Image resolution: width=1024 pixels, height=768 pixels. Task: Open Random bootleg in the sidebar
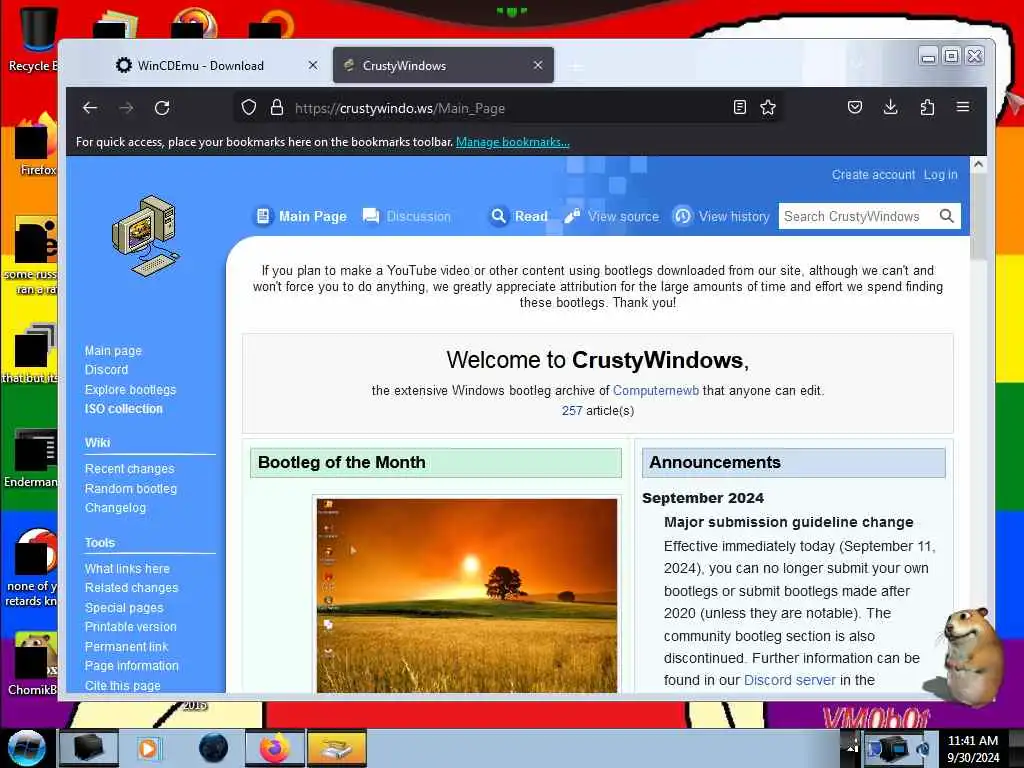coord(131,488)
